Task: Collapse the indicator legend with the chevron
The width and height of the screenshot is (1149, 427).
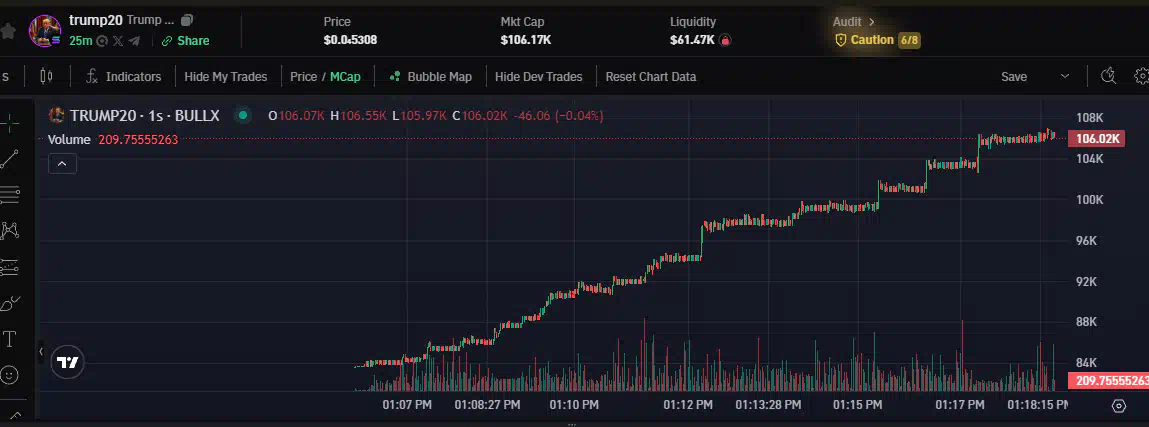Action: pos(62,164)
